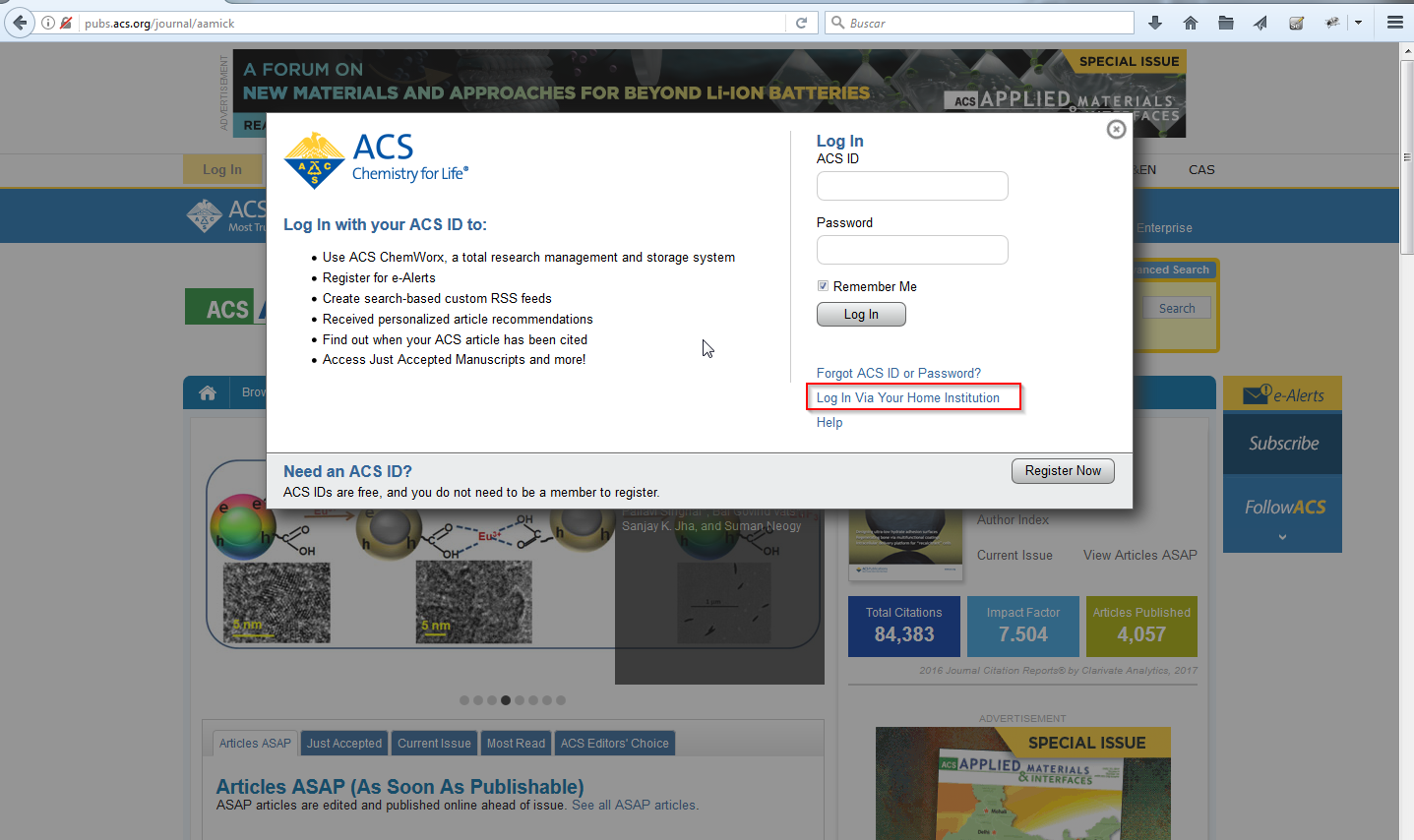Open the CAS link in the top bar

point(1201,169)
